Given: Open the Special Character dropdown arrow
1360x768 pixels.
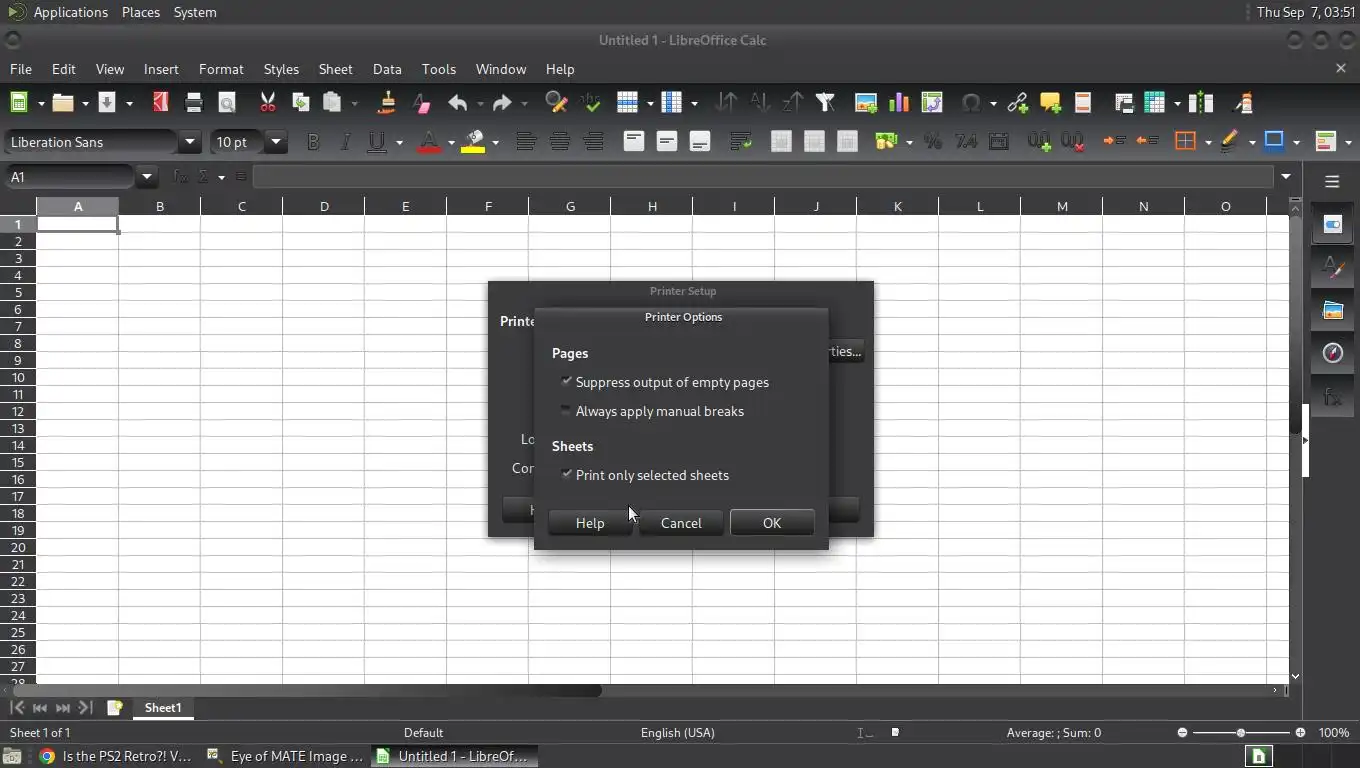Looking at the screenshot, I should tap(993, 102).
